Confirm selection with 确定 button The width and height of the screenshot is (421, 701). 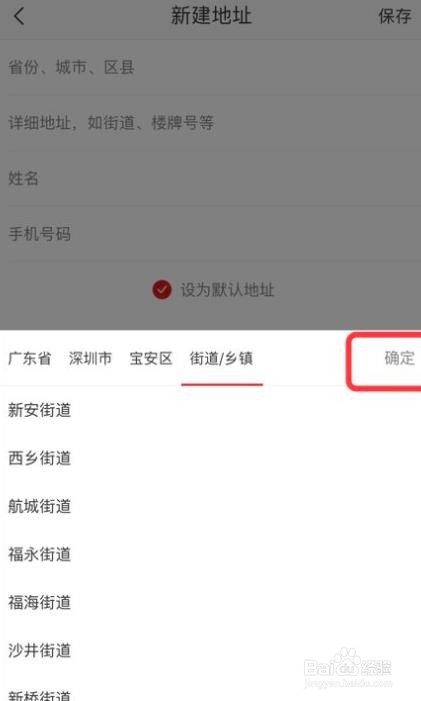[x=399, y=358]
